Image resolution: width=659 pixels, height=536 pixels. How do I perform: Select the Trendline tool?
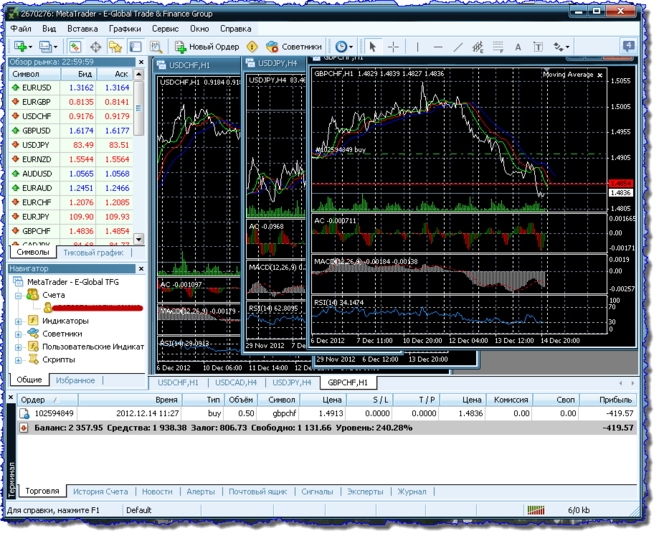click(x=458, y=47)
